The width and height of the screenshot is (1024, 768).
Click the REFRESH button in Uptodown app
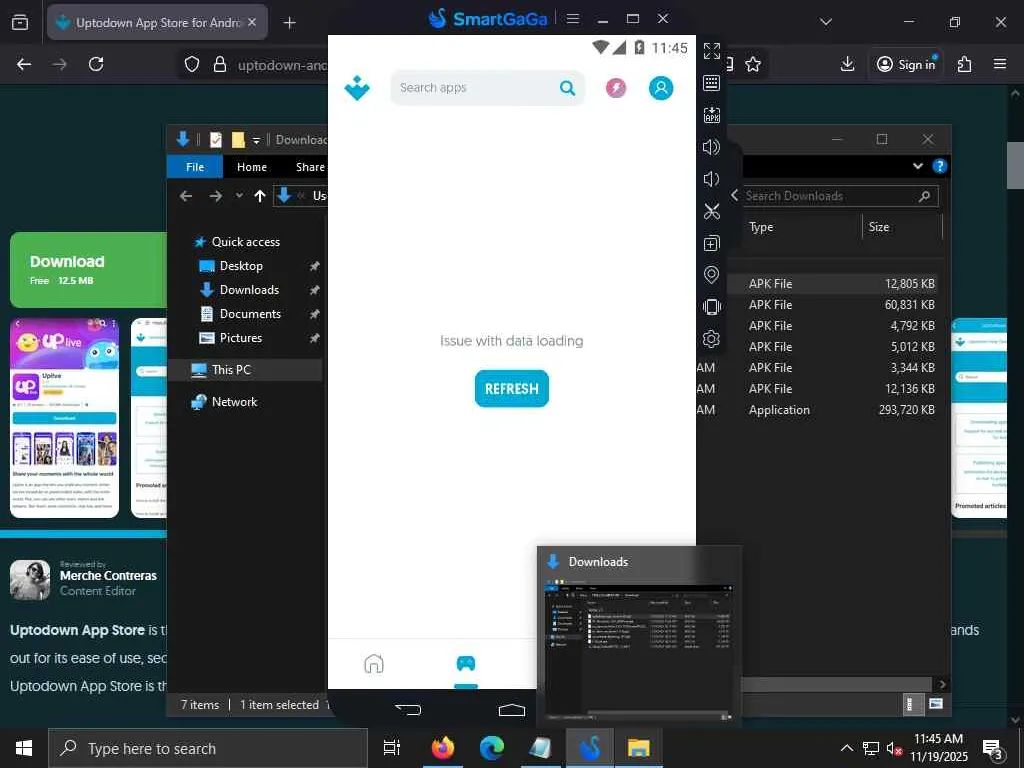point(511,389)
